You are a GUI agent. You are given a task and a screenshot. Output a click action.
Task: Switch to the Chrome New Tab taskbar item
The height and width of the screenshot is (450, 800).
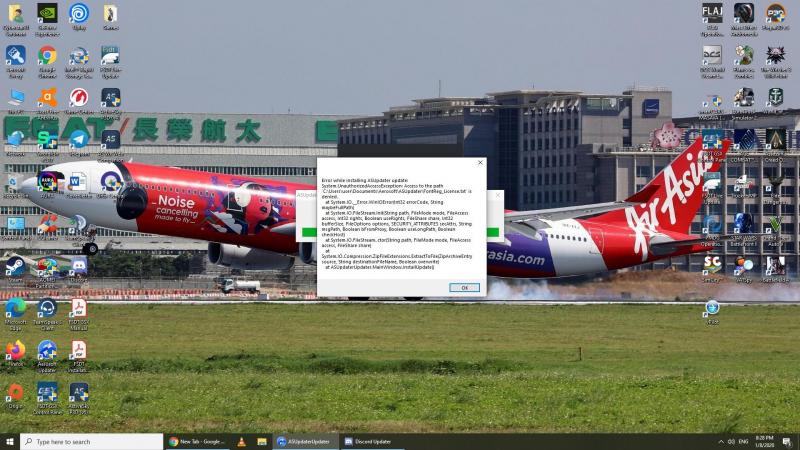tap(197, 442)
